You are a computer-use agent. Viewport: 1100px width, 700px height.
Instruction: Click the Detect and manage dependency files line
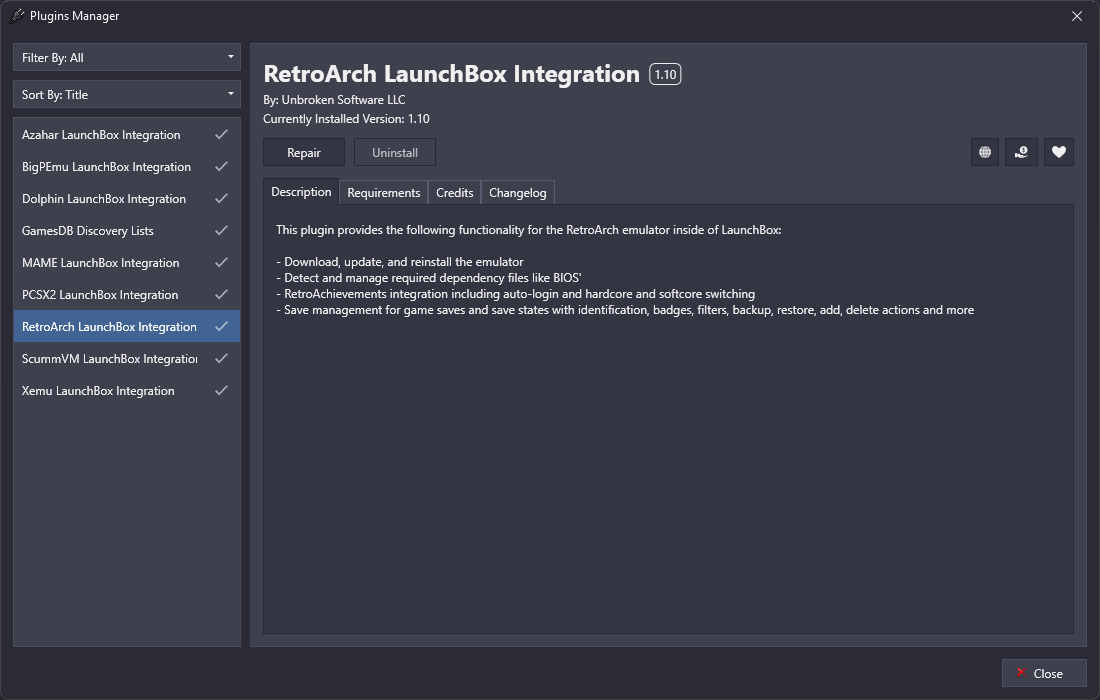pos(429,278)
